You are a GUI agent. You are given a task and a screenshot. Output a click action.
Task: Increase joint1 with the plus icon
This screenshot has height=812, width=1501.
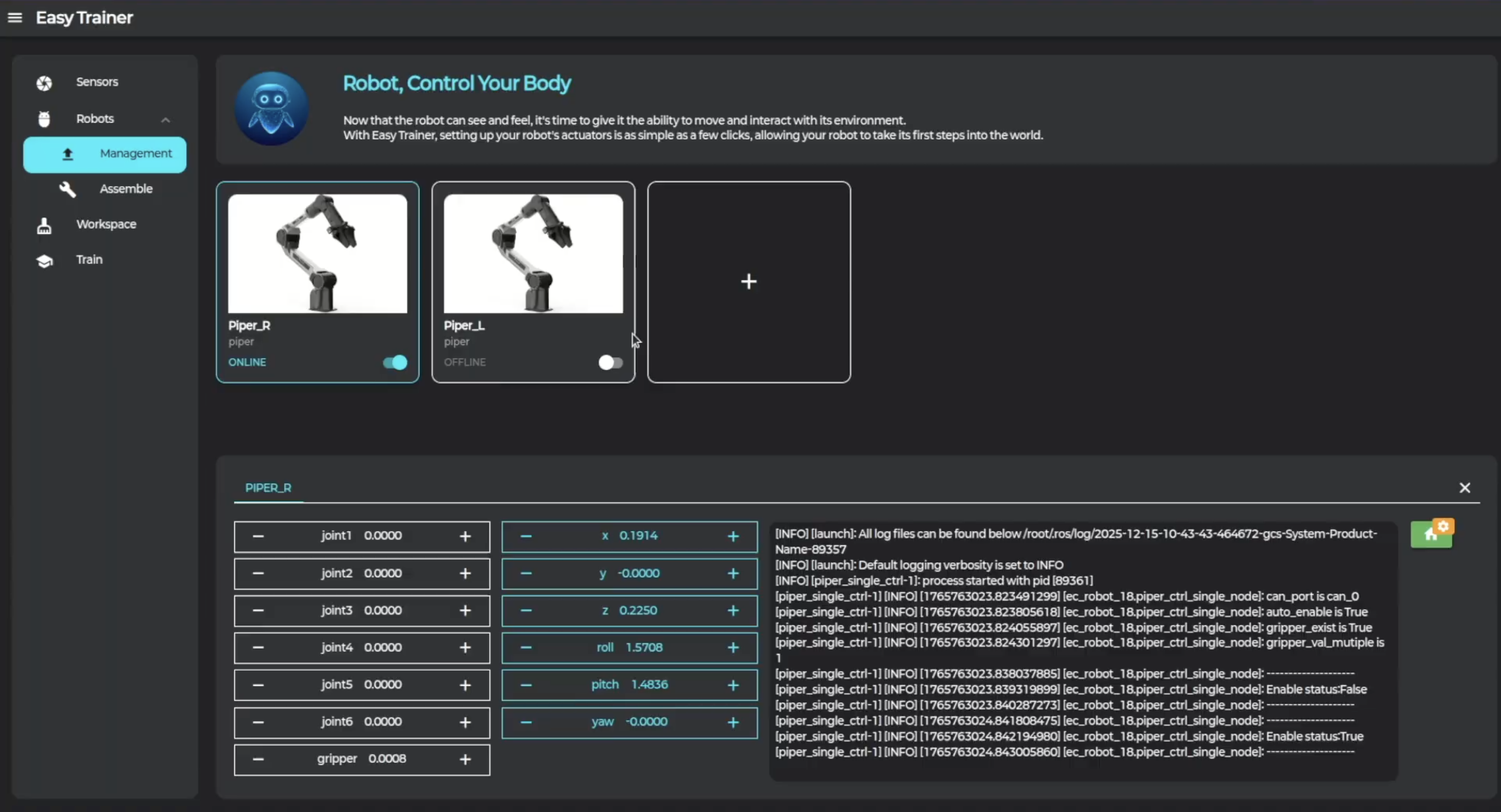(x=465, y=536)
